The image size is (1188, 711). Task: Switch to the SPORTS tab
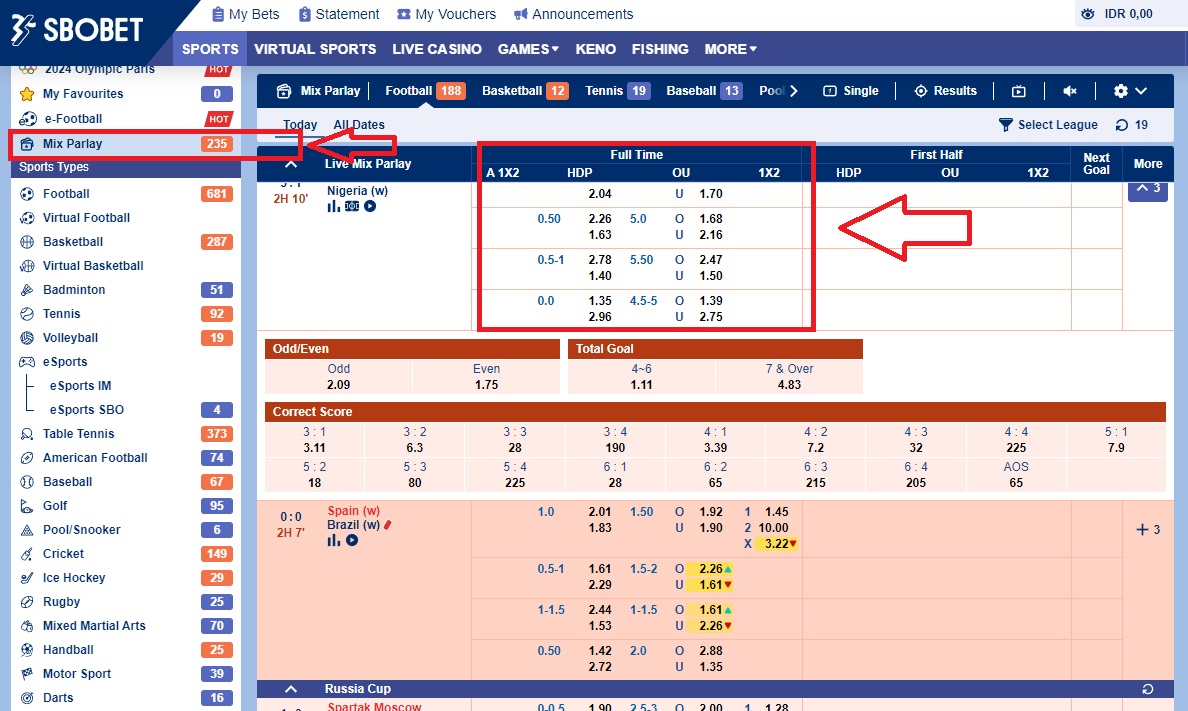click(210, 49)
